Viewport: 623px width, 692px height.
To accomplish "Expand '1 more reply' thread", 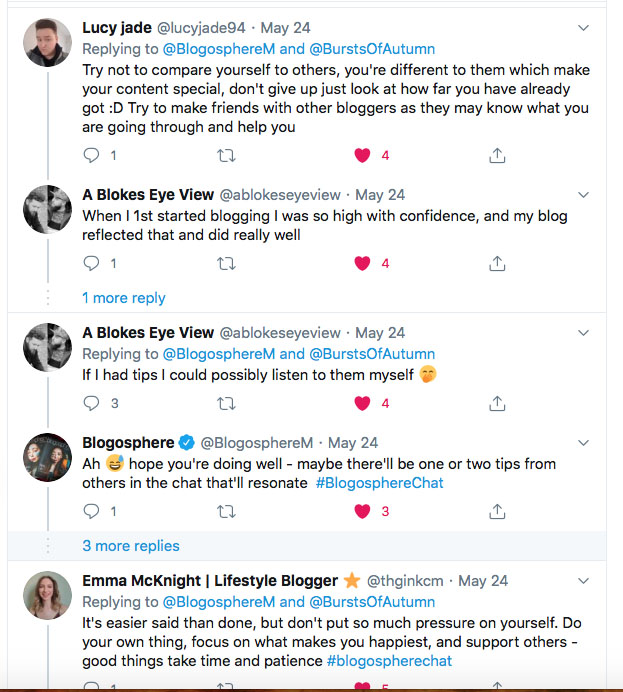I will 123,298.
